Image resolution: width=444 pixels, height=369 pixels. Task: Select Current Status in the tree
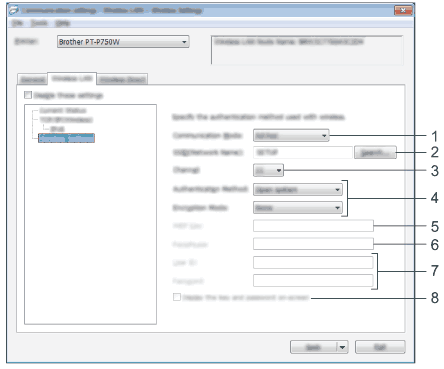click(63, 110)
